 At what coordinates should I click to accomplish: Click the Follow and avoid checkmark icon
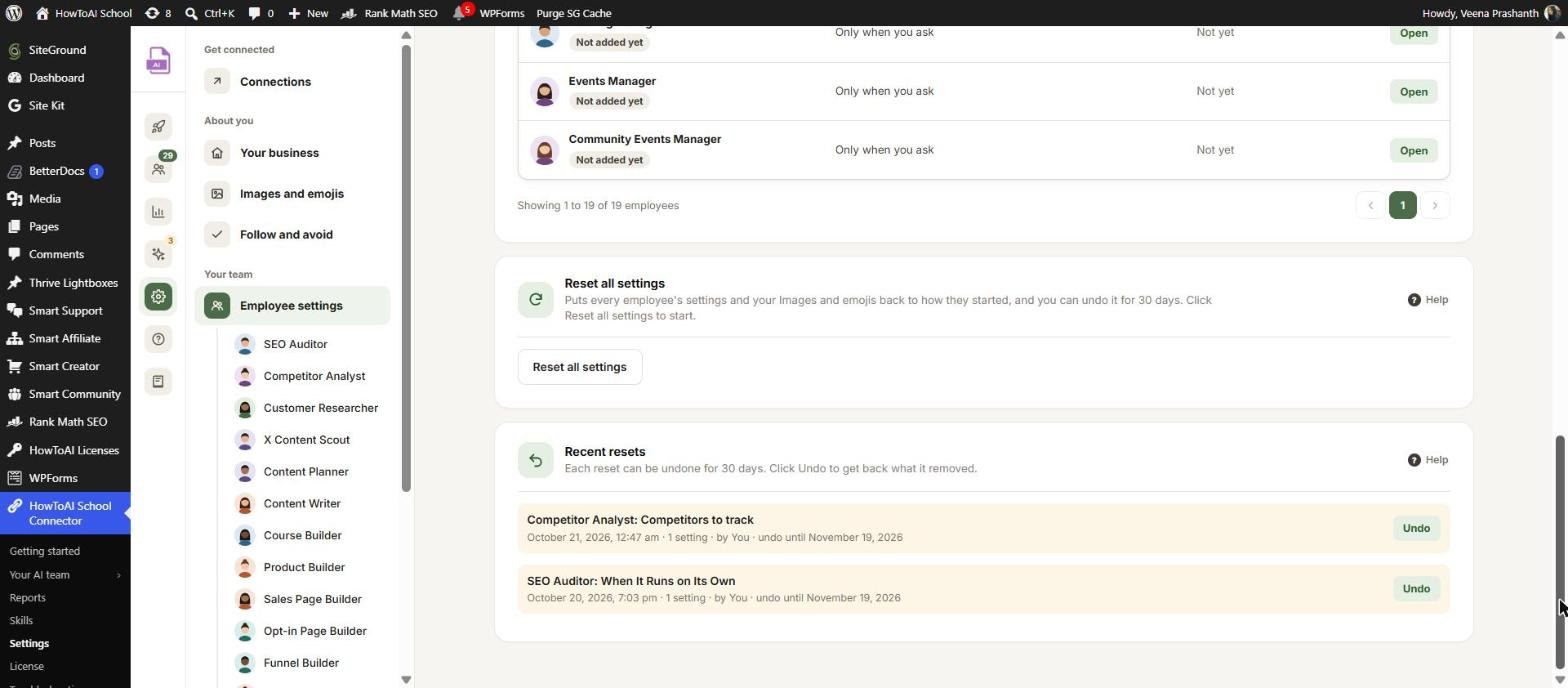(217, 235)
